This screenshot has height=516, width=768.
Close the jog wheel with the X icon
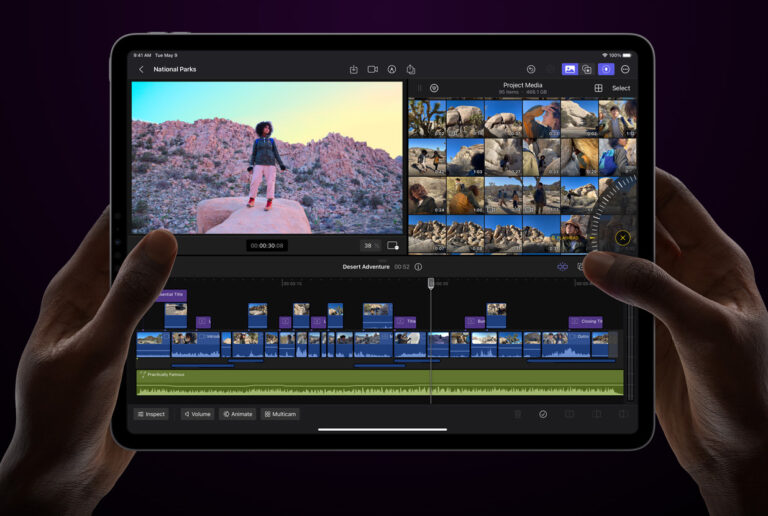(x=622, y=237)
